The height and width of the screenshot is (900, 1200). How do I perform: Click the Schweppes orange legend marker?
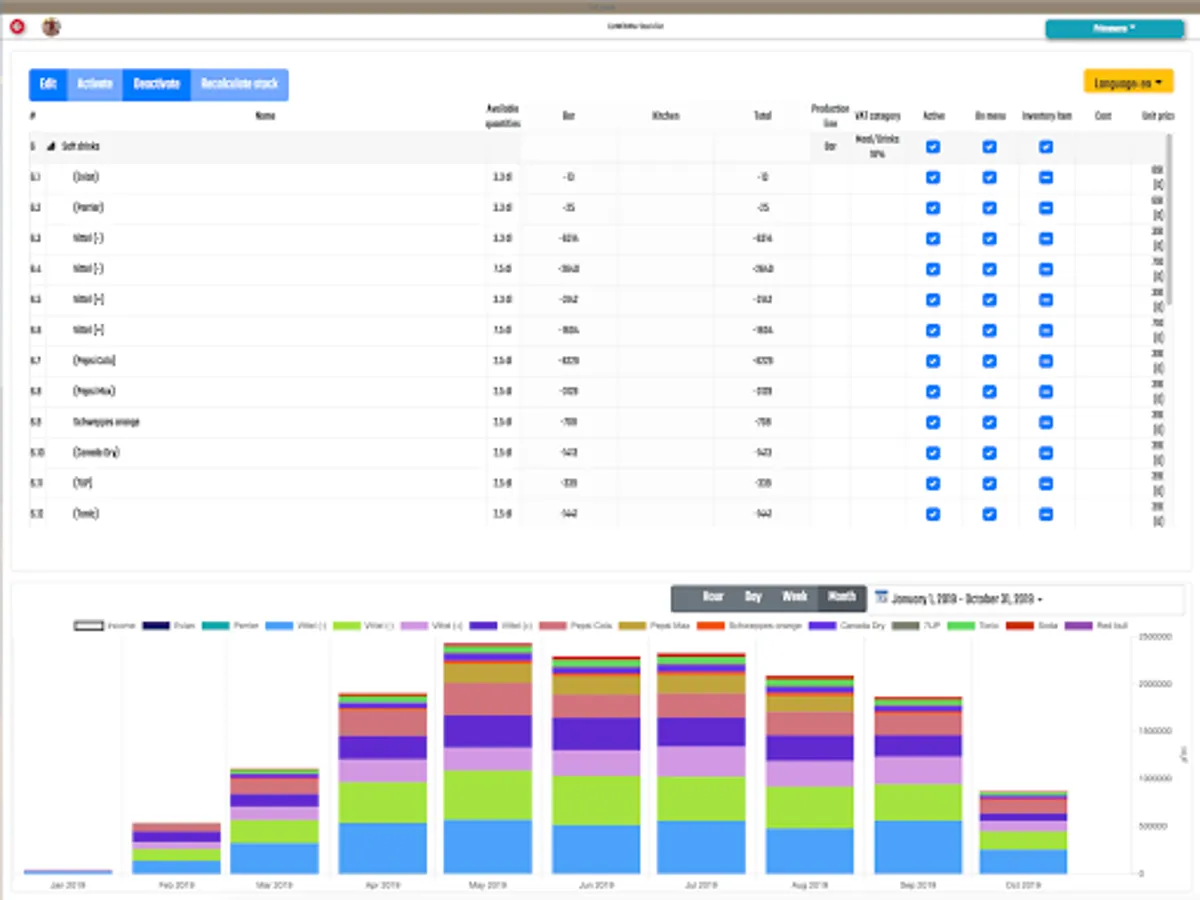click(x=708, y=626)
